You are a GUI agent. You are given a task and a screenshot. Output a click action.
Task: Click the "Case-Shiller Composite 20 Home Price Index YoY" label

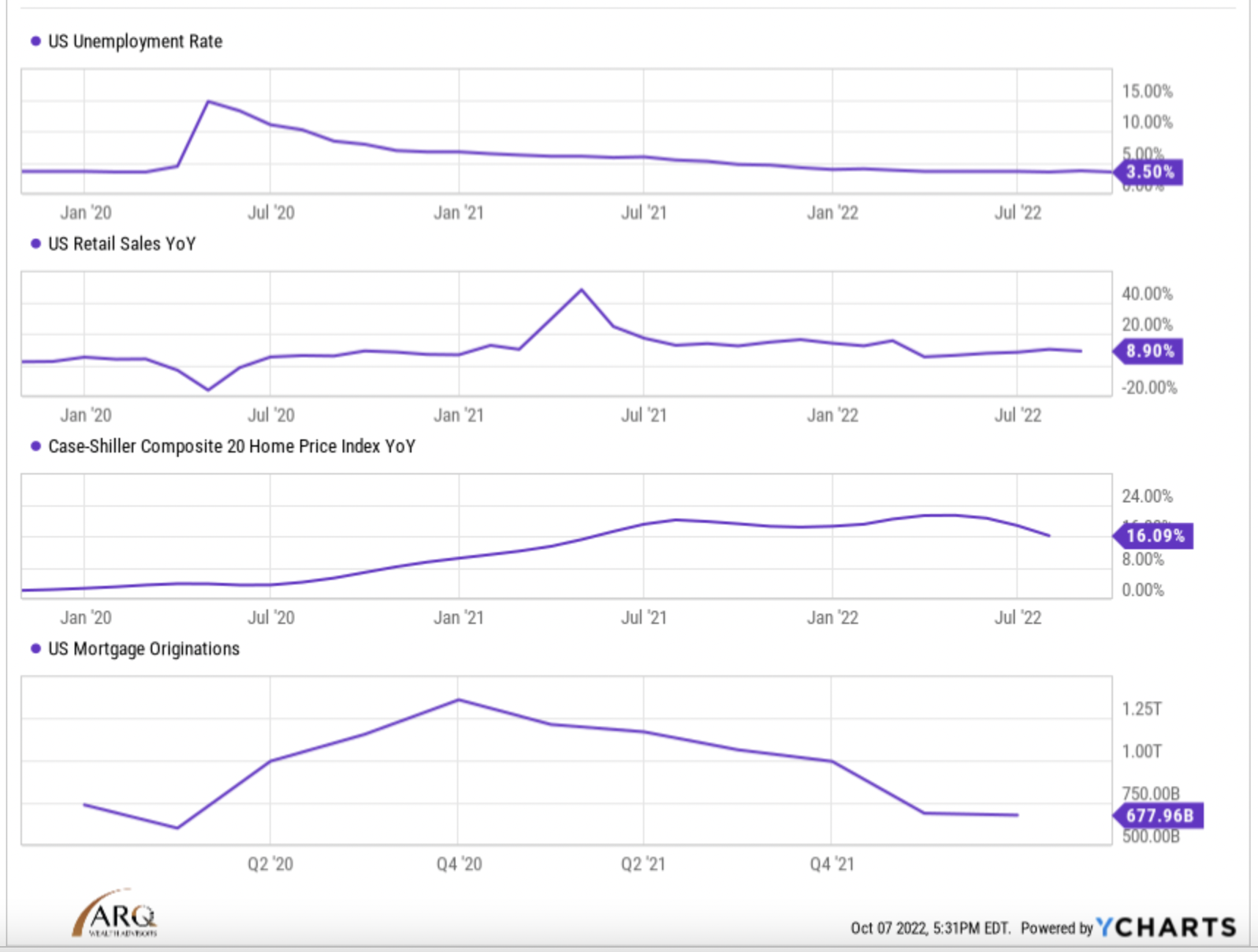231,446
